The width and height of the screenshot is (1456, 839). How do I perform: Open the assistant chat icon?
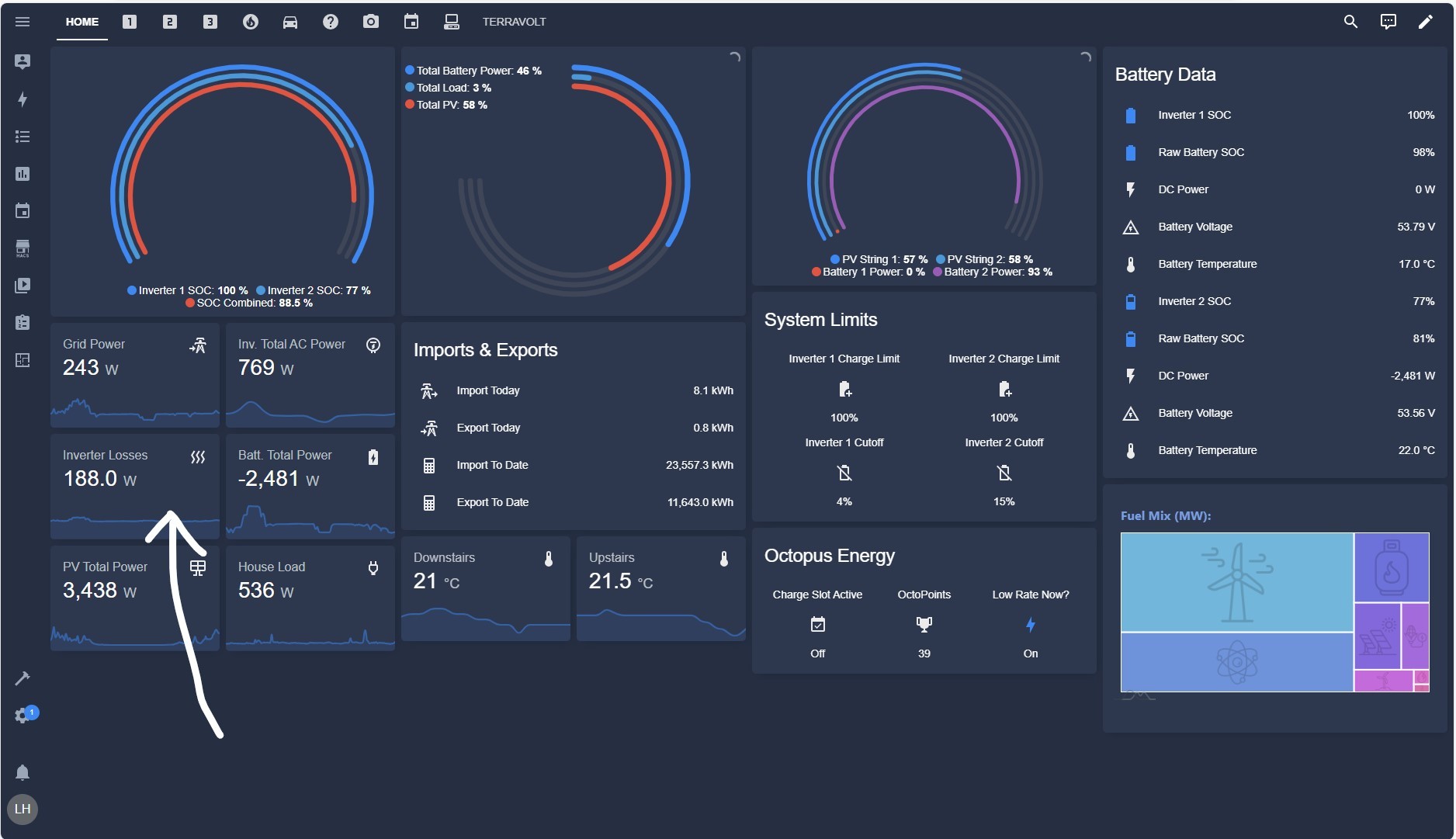point(1388,22)
